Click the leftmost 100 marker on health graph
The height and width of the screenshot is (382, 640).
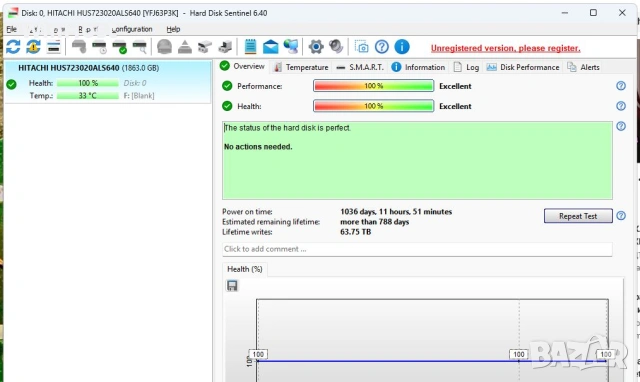pos(258,354)
